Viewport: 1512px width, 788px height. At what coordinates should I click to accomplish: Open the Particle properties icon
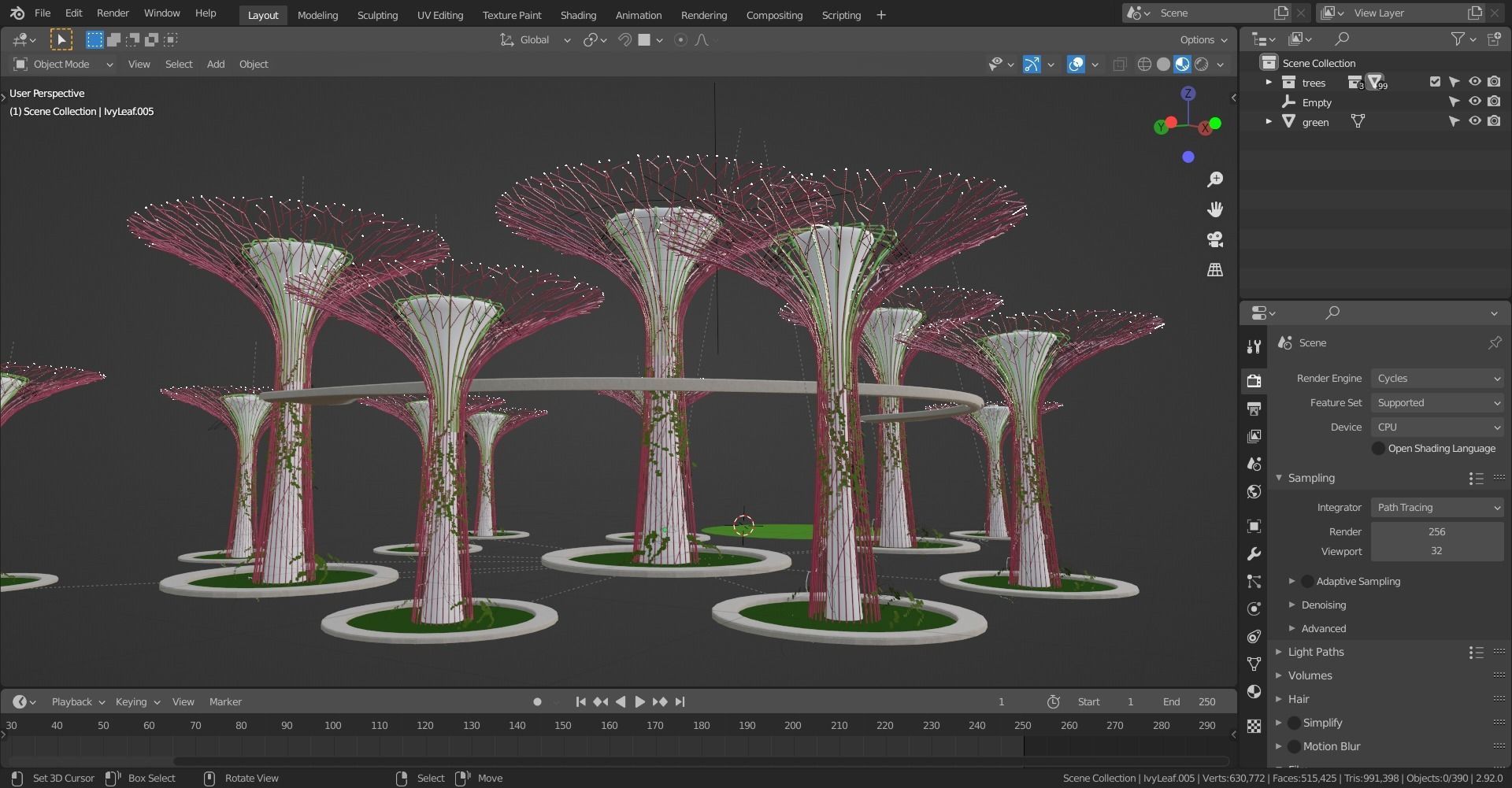[1254, 582]
